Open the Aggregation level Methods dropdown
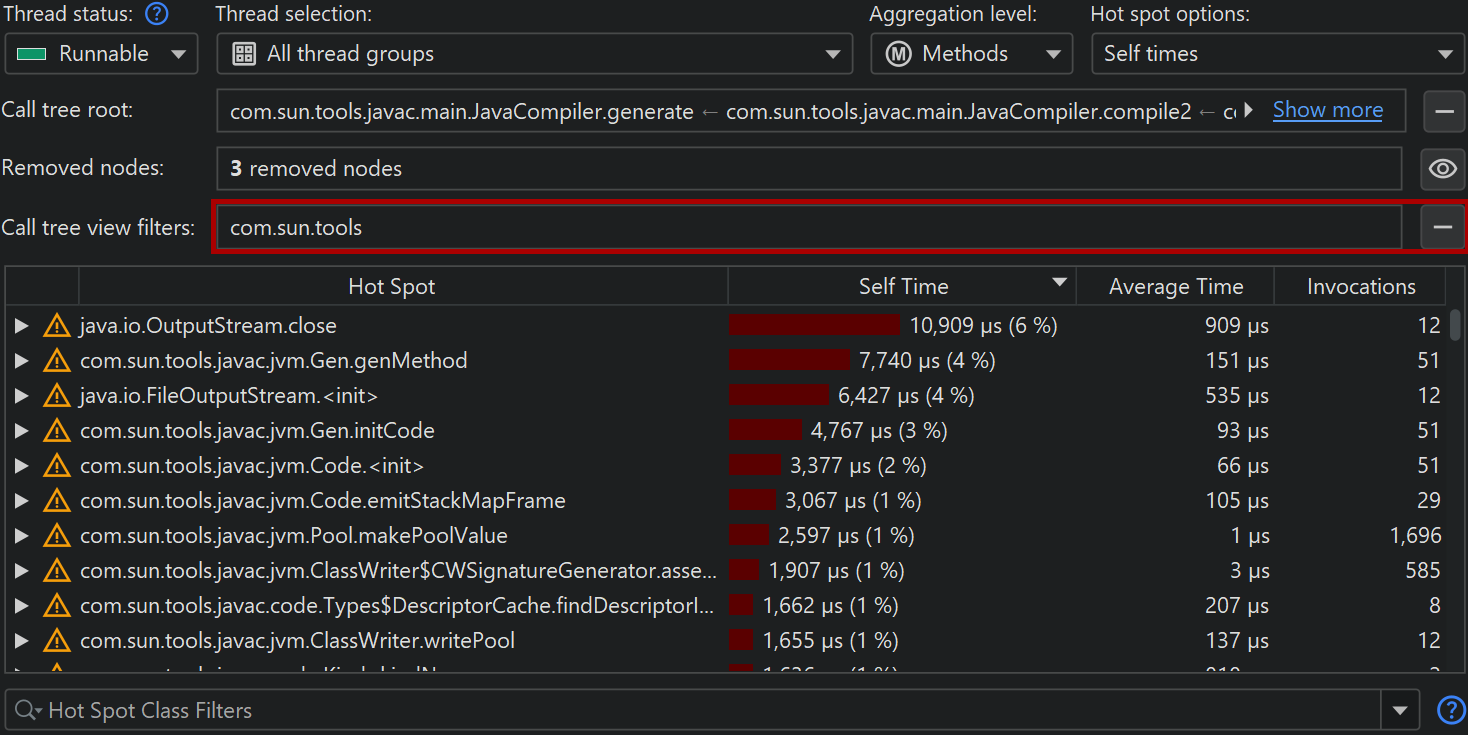The height and width of the screenshot is (735, 1468). click(971, 54)
